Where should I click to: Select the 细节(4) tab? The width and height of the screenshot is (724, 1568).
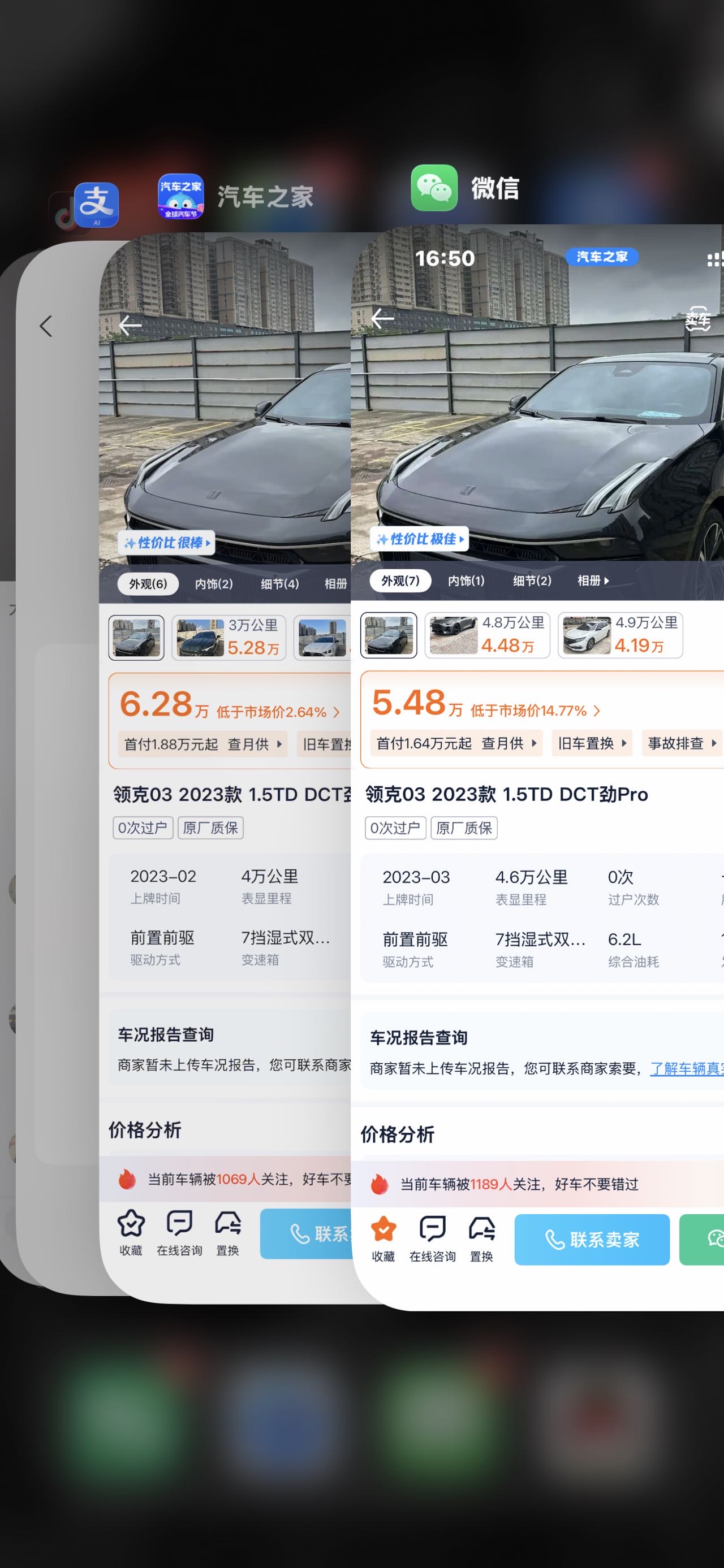click(279, 584)
